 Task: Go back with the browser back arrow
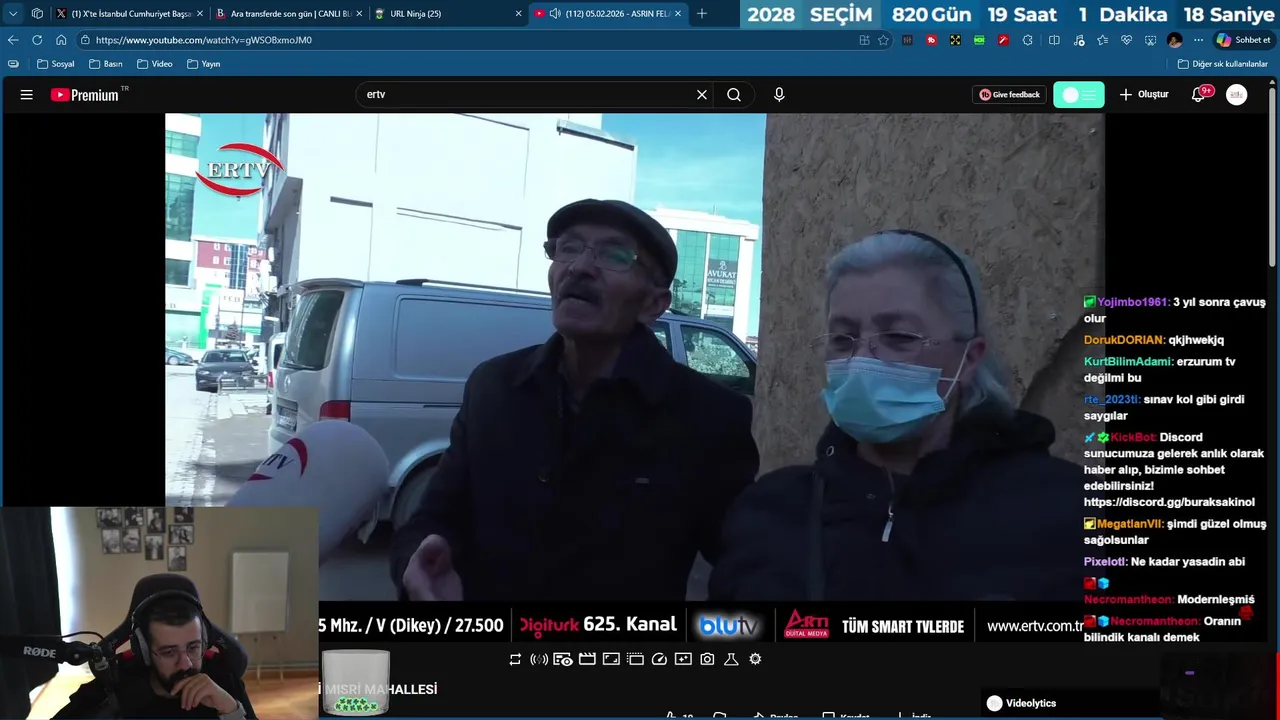[x=13, y=40]
